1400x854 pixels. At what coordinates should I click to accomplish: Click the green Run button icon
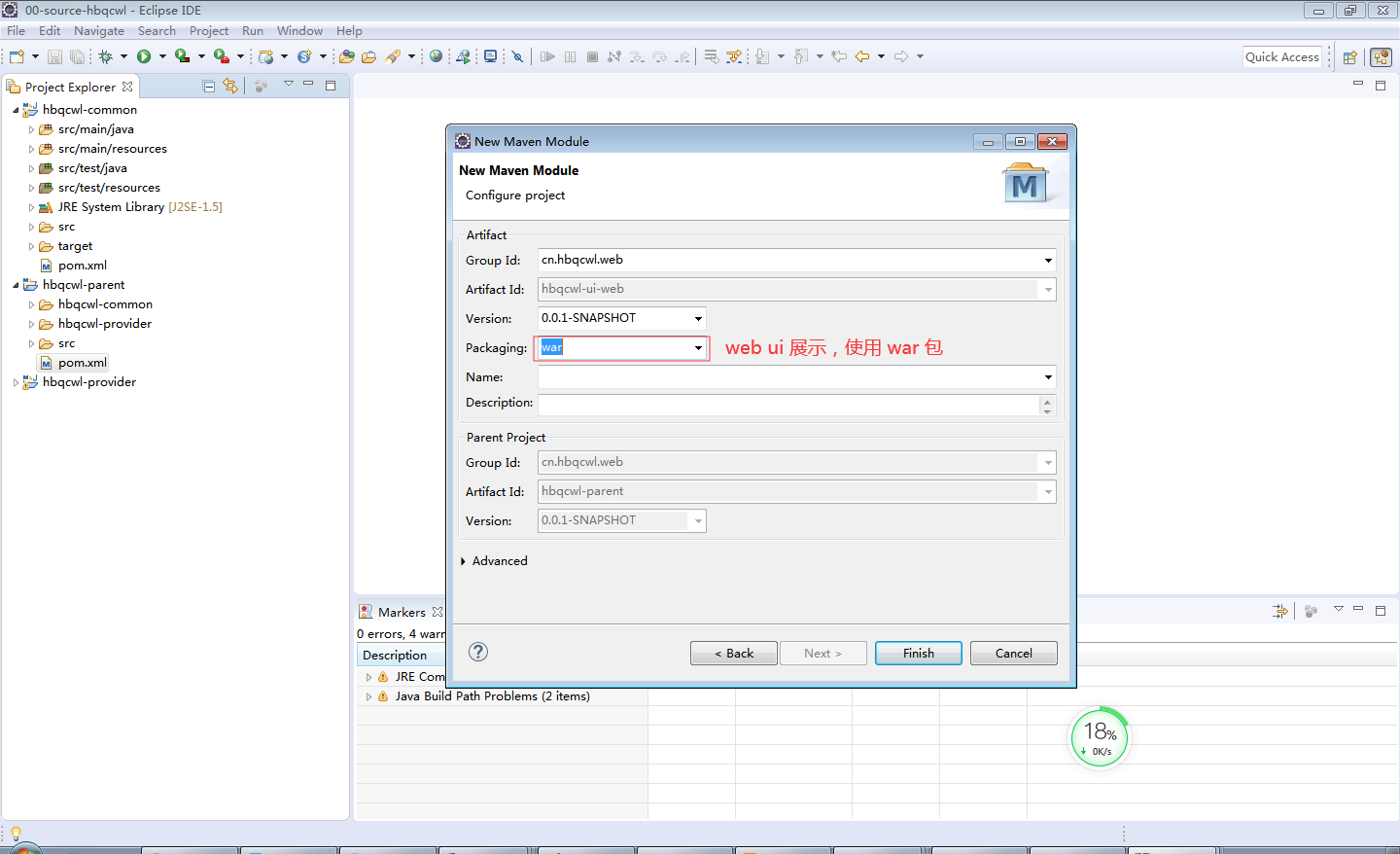[144, 56]
